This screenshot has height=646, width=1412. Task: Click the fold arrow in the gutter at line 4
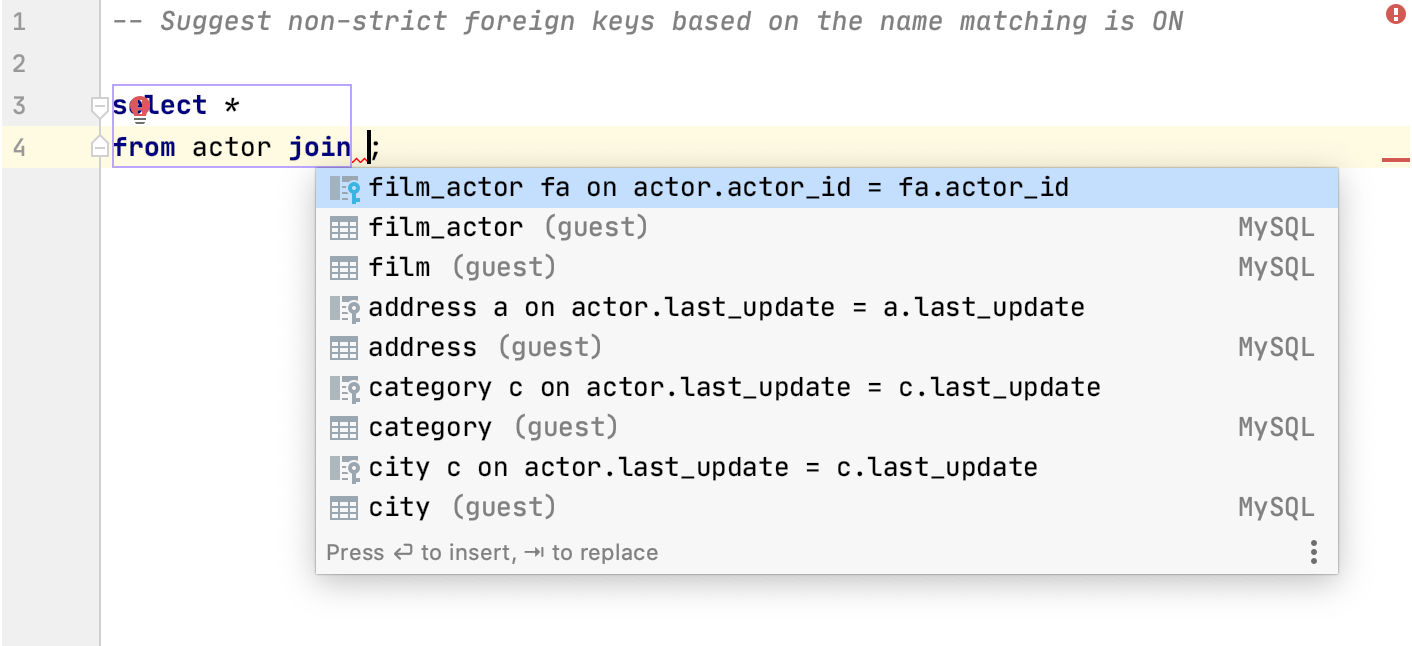99,147
